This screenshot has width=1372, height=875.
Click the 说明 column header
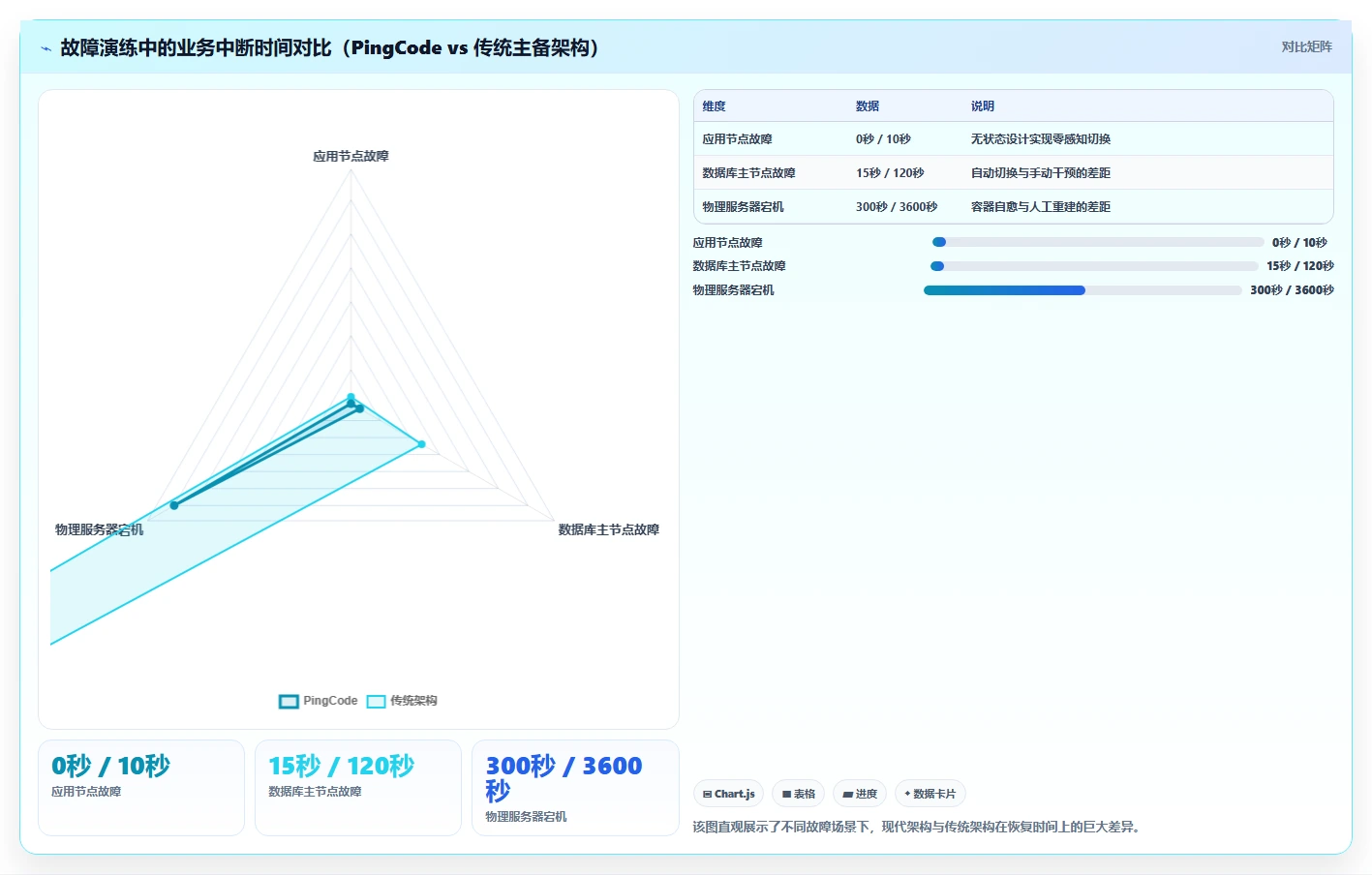[x=983, y=106]
